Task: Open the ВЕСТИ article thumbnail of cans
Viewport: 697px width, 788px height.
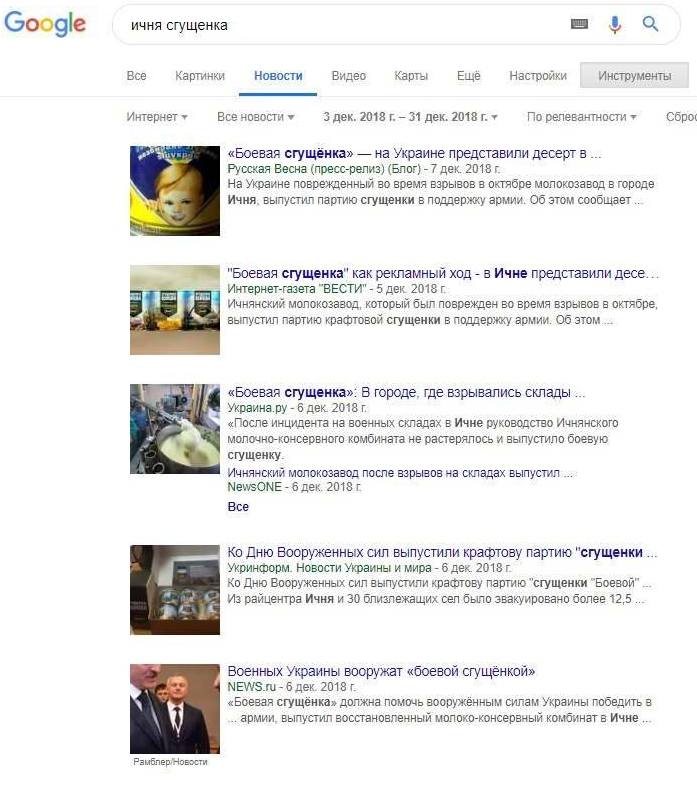Action: [x=175, y=310]
